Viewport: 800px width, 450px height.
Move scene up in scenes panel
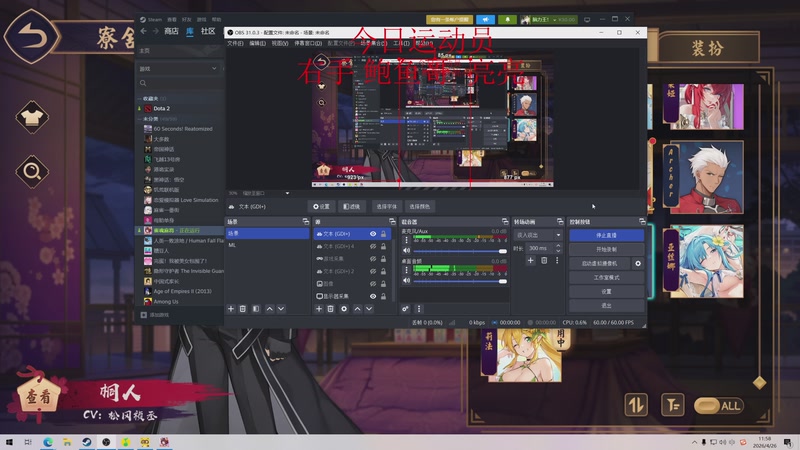tap(269, 309)
